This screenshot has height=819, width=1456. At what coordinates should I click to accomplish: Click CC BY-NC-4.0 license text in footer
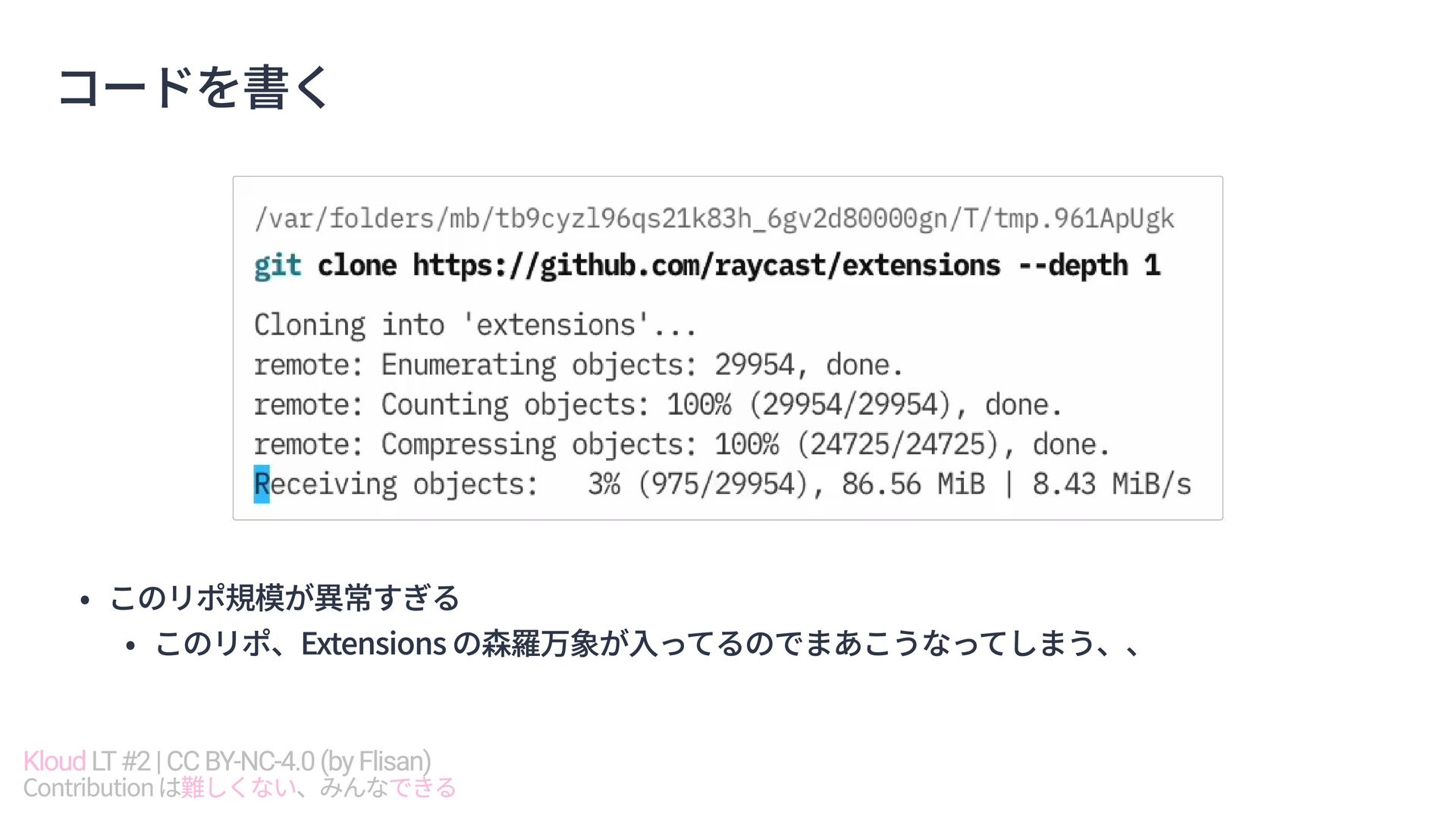[x=240, y=761]
